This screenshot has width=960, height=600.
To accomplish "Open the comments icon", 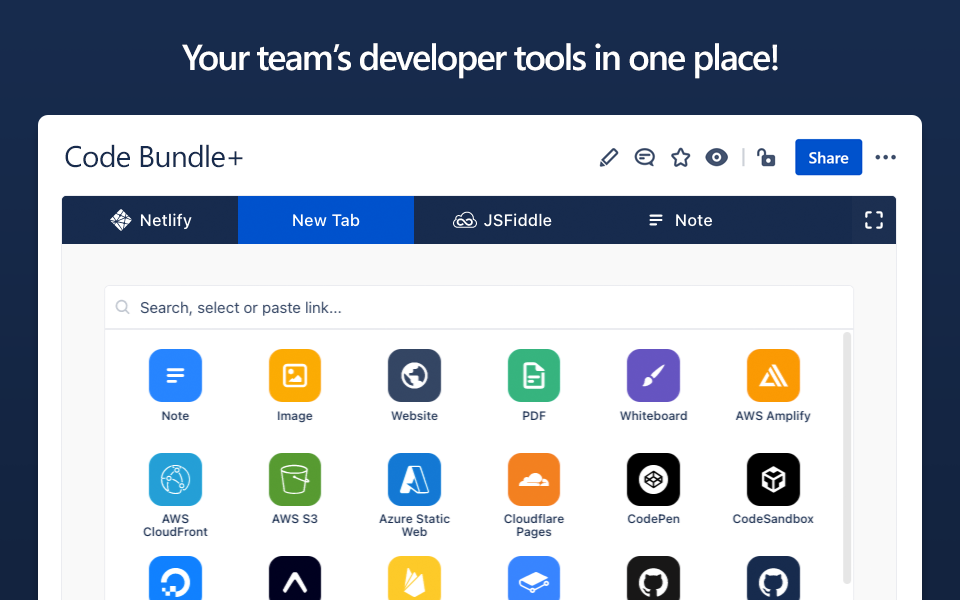I will (644, 157).
